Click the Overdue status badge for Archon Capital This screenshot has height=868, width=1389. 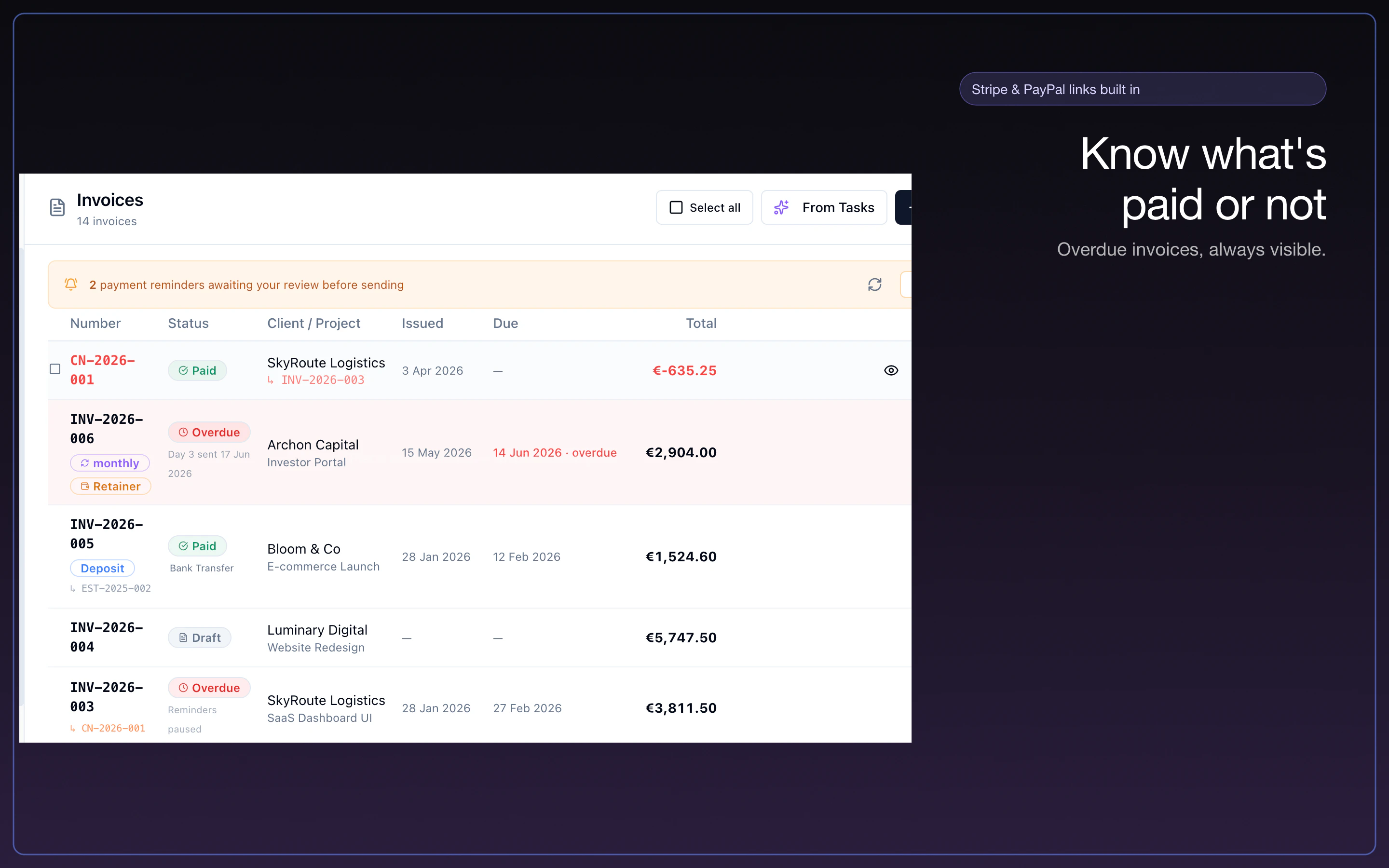click(209, 432)
